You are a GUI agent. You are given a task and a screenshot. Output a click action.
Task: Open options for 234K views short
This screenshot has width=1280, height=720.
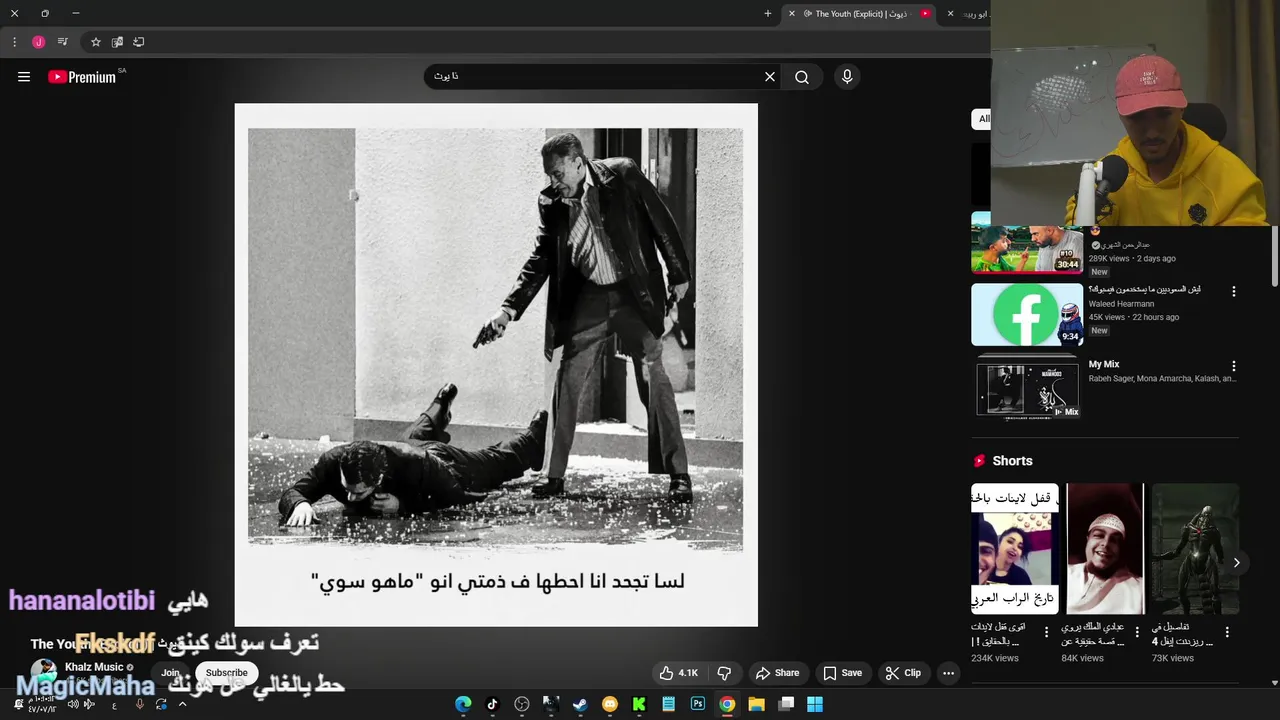[1046, 632]
